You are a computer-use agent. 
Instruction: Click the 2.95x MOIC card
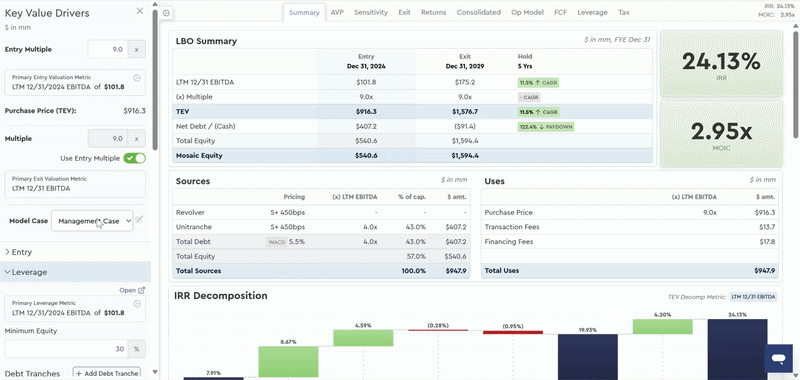point(721,134)
